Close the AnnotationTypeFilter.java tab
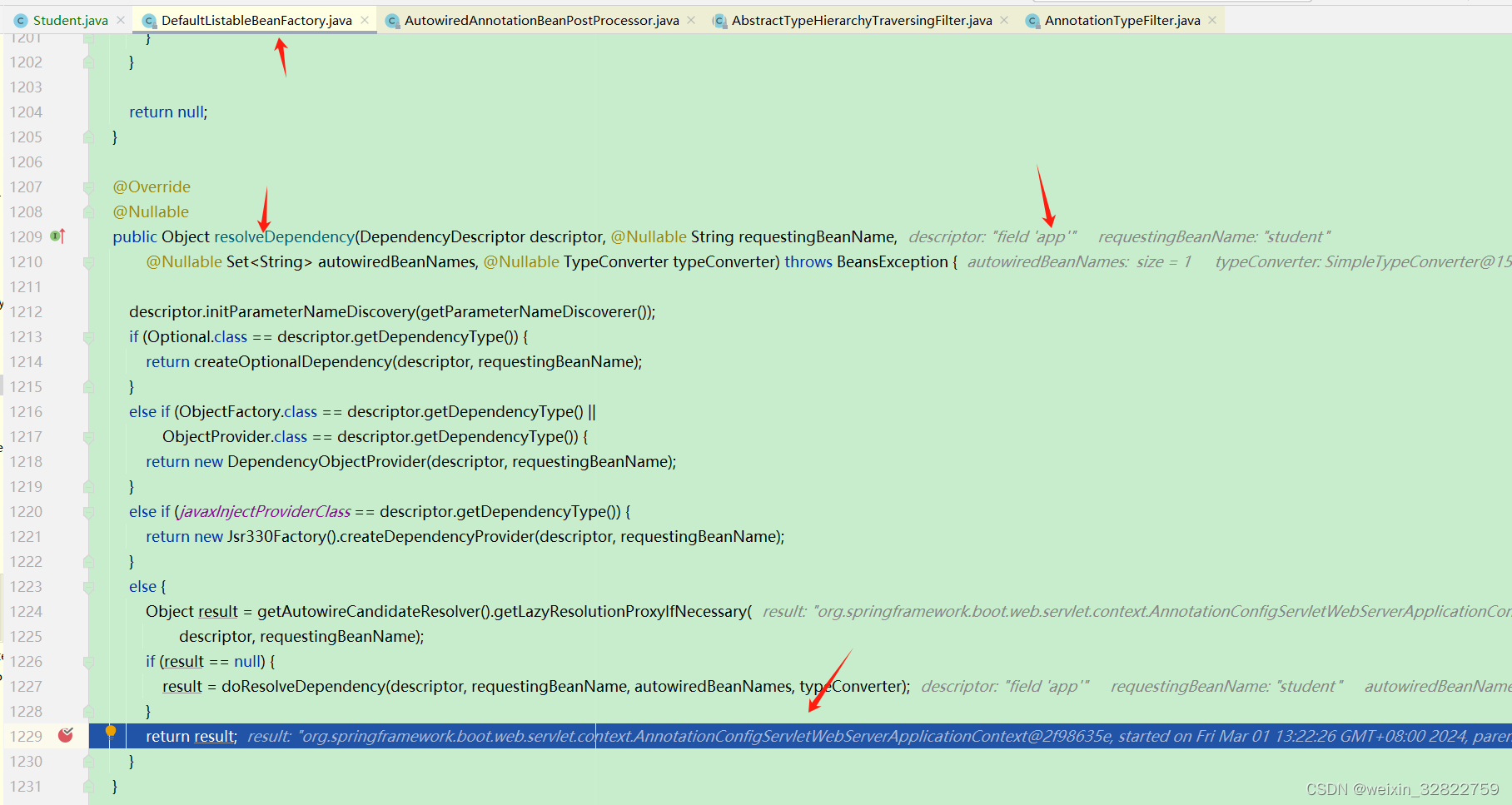Image resolution: width=1512 pixels, height=805 pixels. pyautogui.click(x=1212, y=20)
